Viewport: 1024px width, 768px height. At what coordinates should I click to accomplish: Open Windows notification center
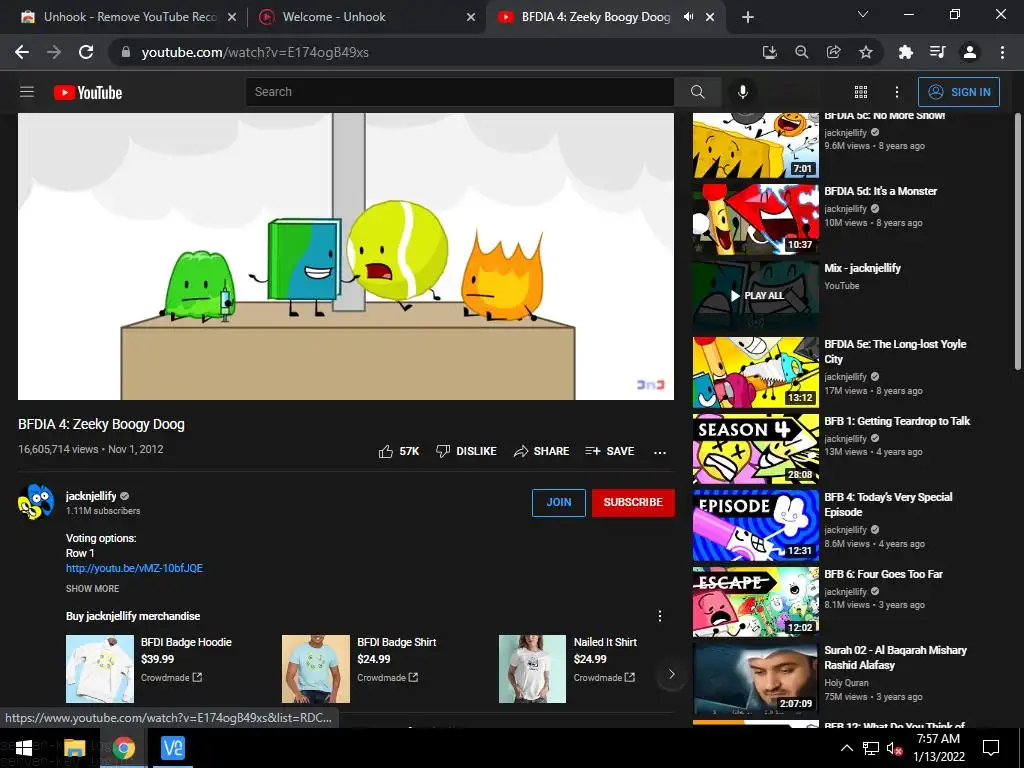tap(991, 748)
